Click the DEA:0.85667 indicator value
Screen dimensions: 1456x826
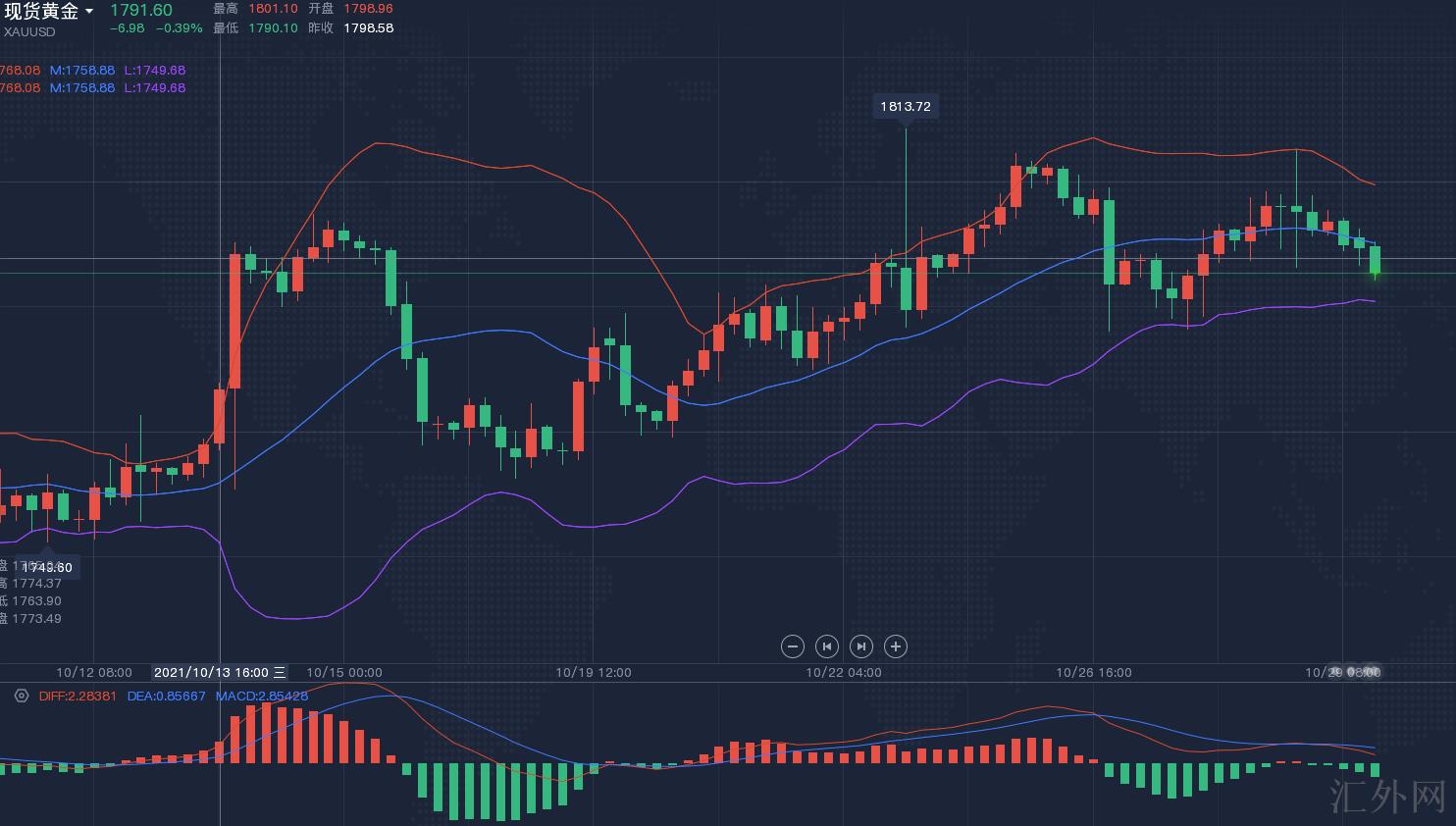tap(166, 696)
